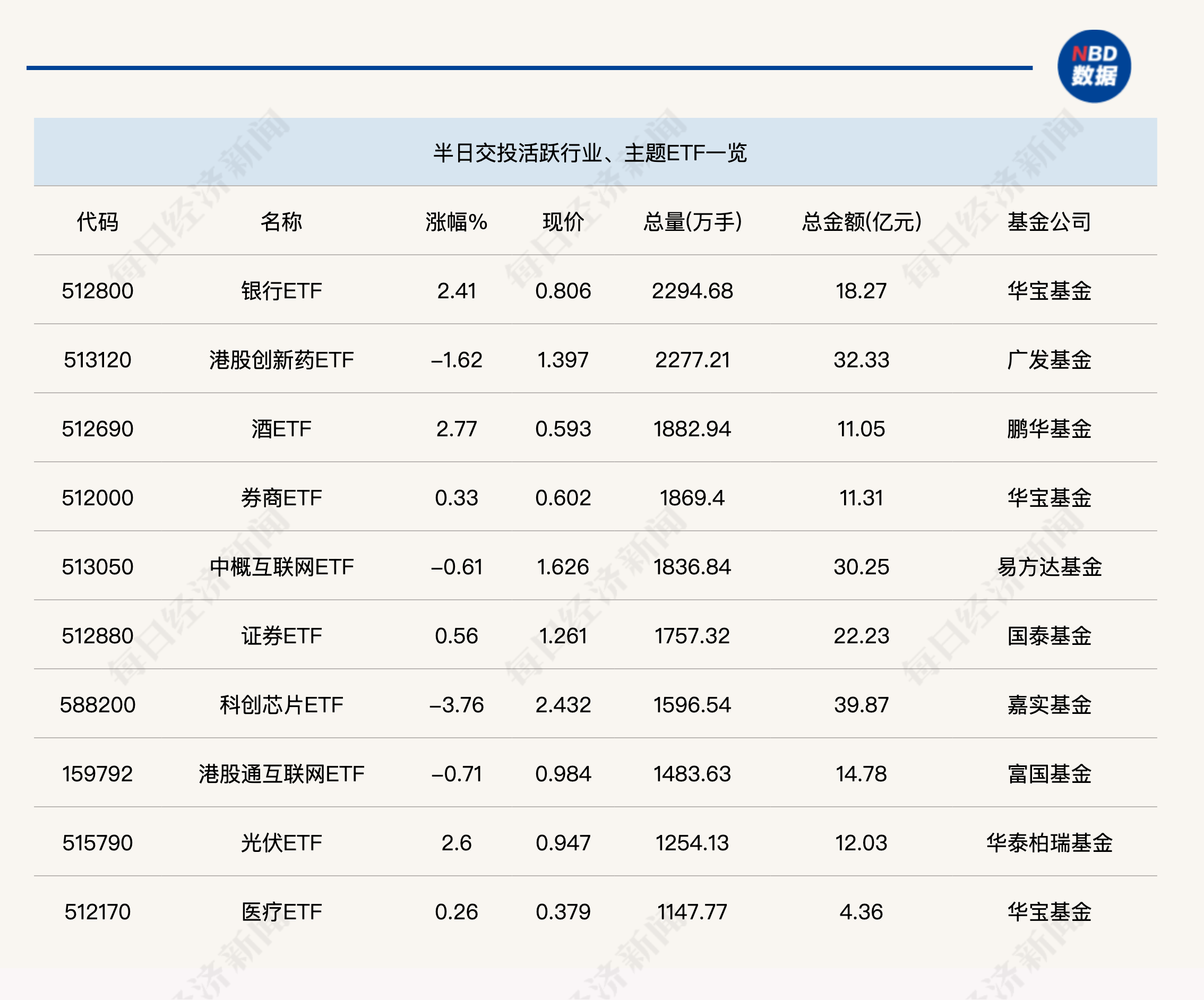
Task: Click the 总金额(亿元) column header
Action: (861, 222)
